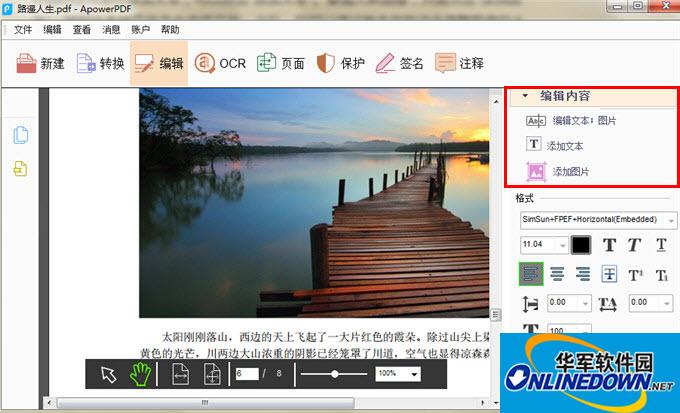The height and width of the screenshot is (413, 680).
Task: Click the zoom slider handle
Action: pos(334,374)
